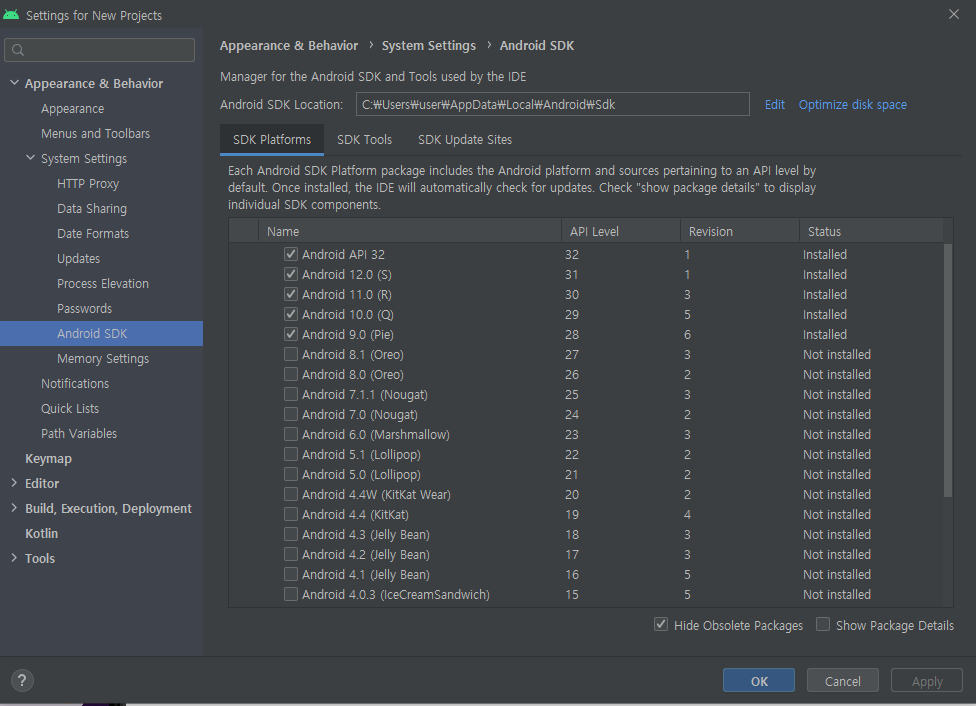This screenshot has width=976, height=706.
Task: Enable Show Package Details checkbox
Action: click(x=823, y=624)
